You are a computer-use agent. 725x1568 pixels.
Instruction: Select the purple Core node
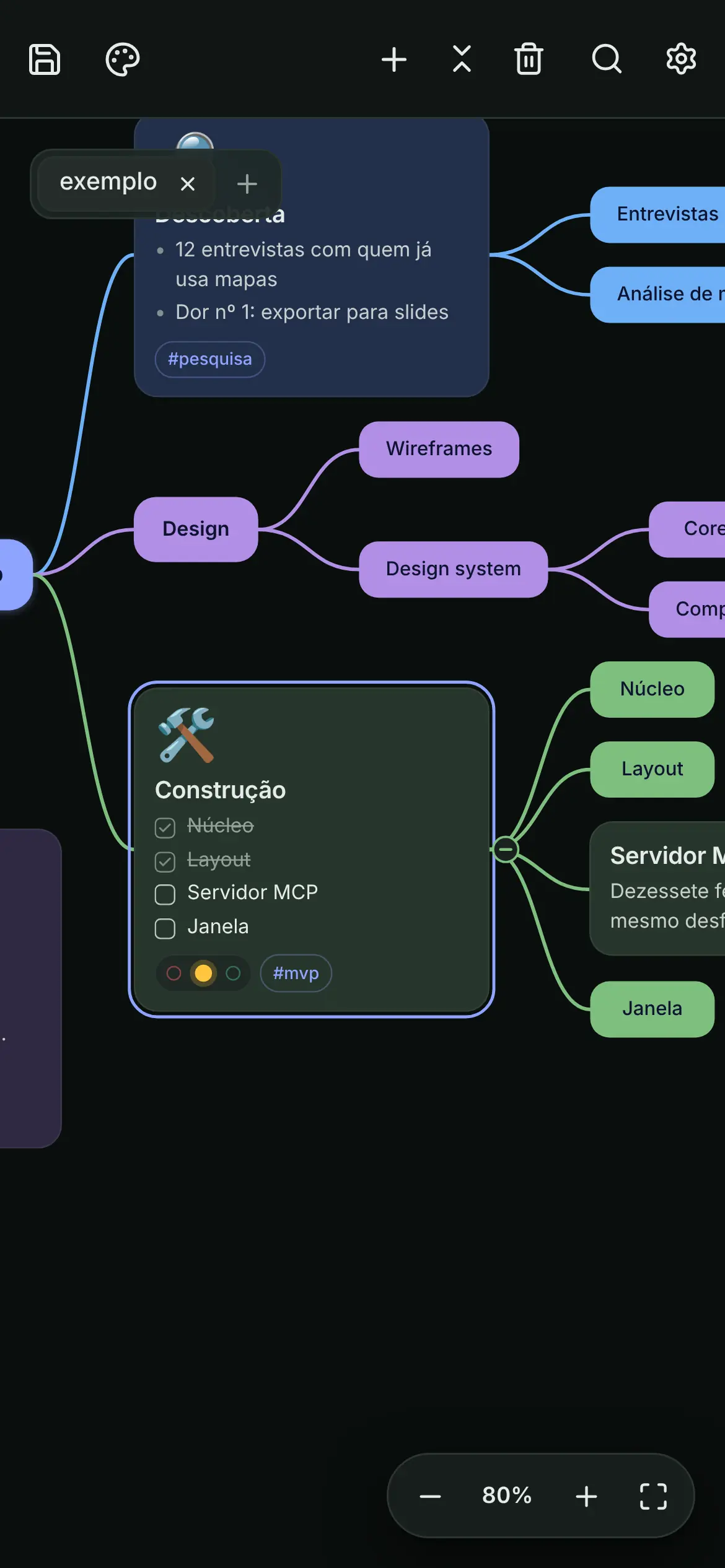pos(687,529)
